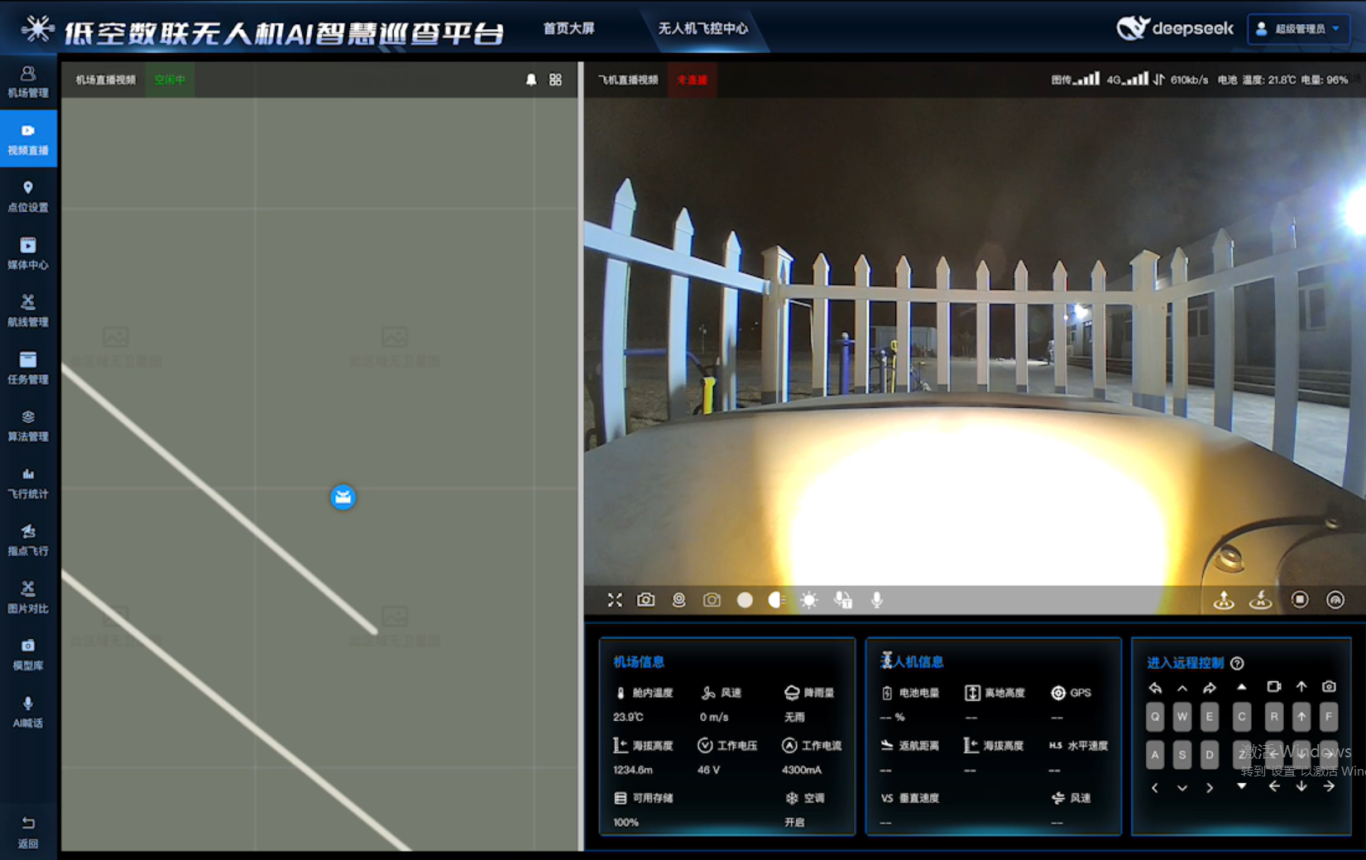The image size is (1366, 860).
Task: Click the round stop button on video toolbar
Action: pos(1299,600)
